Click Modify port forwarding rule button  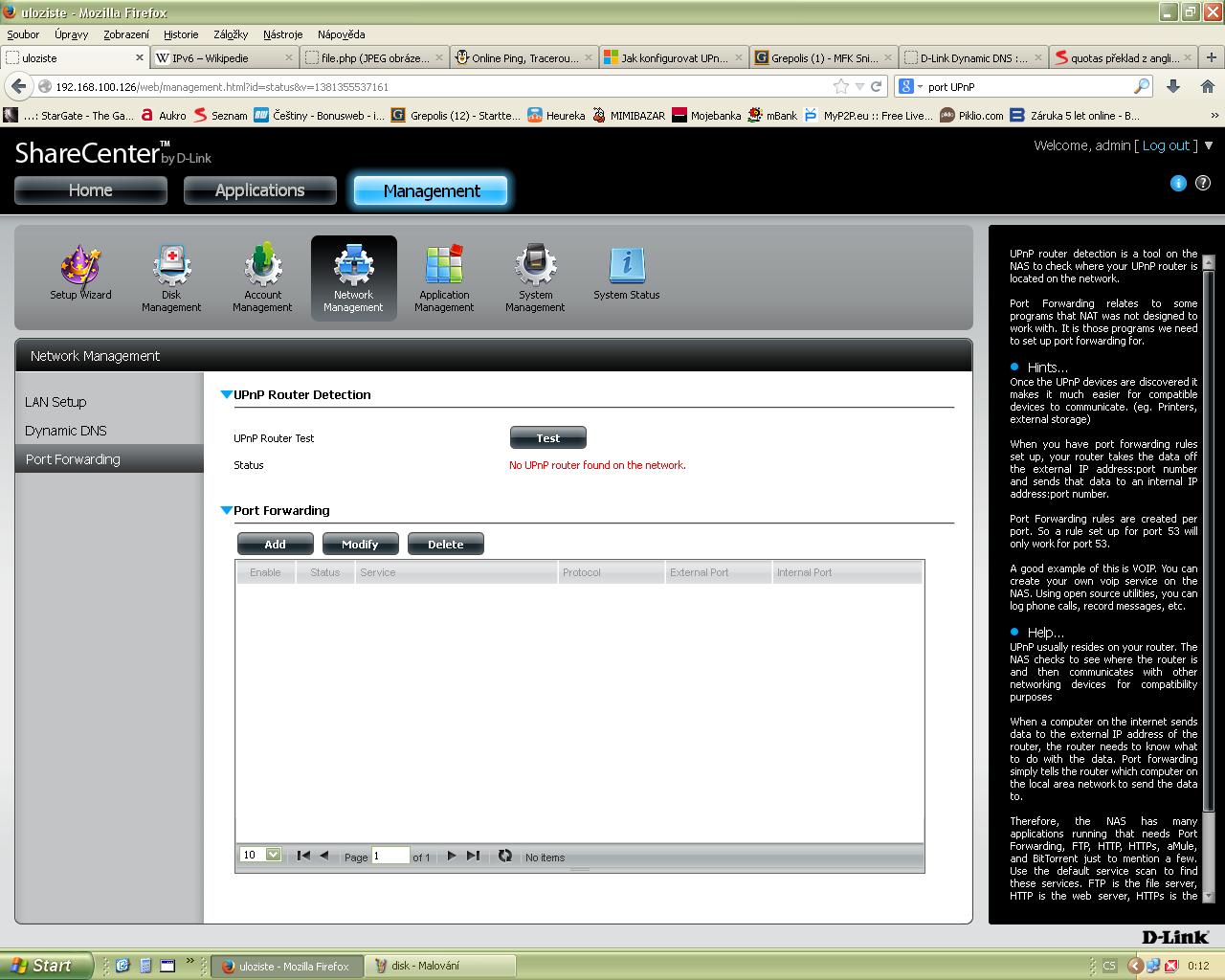pyautogui.click(x=360, y=544)
